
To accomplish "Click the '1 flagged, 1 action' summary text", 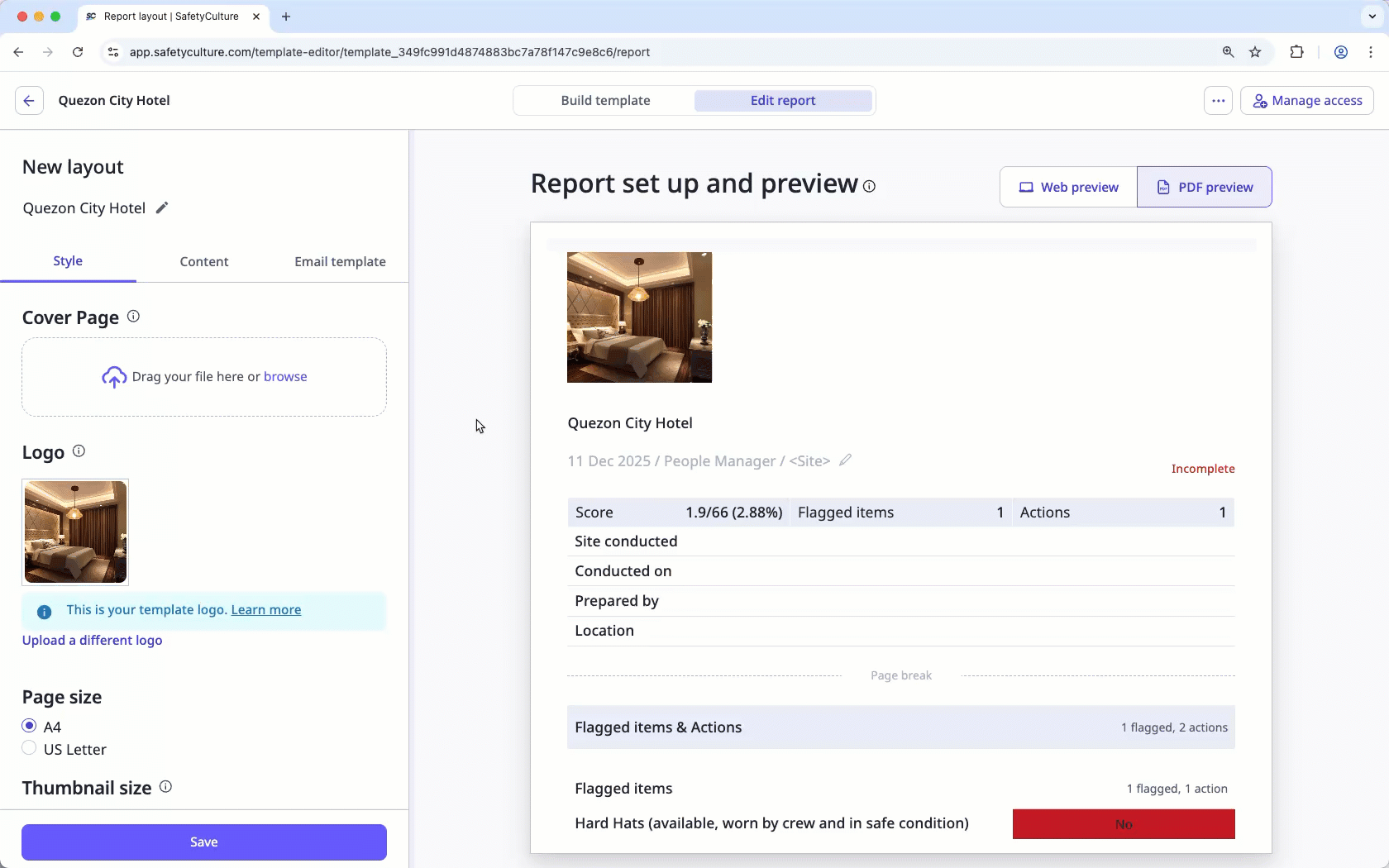I will (1177, 789).
